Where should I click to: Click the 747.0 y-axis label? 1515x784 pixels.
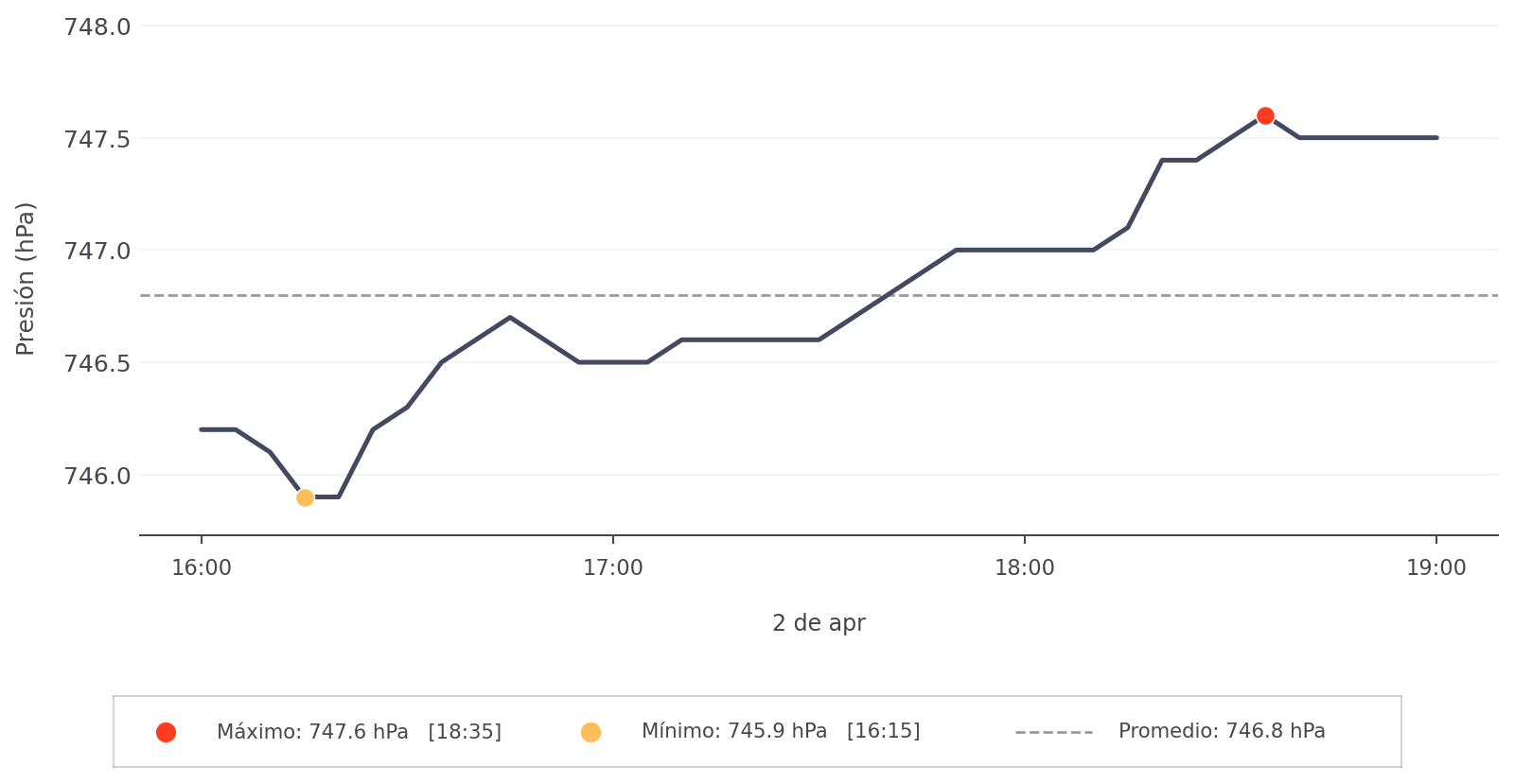click(x=97, y=251)
